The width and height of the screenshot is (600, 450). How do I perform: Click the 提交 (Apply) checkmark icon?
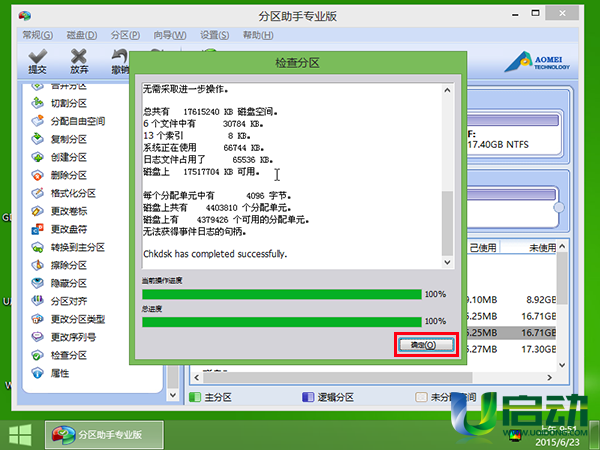38,56
